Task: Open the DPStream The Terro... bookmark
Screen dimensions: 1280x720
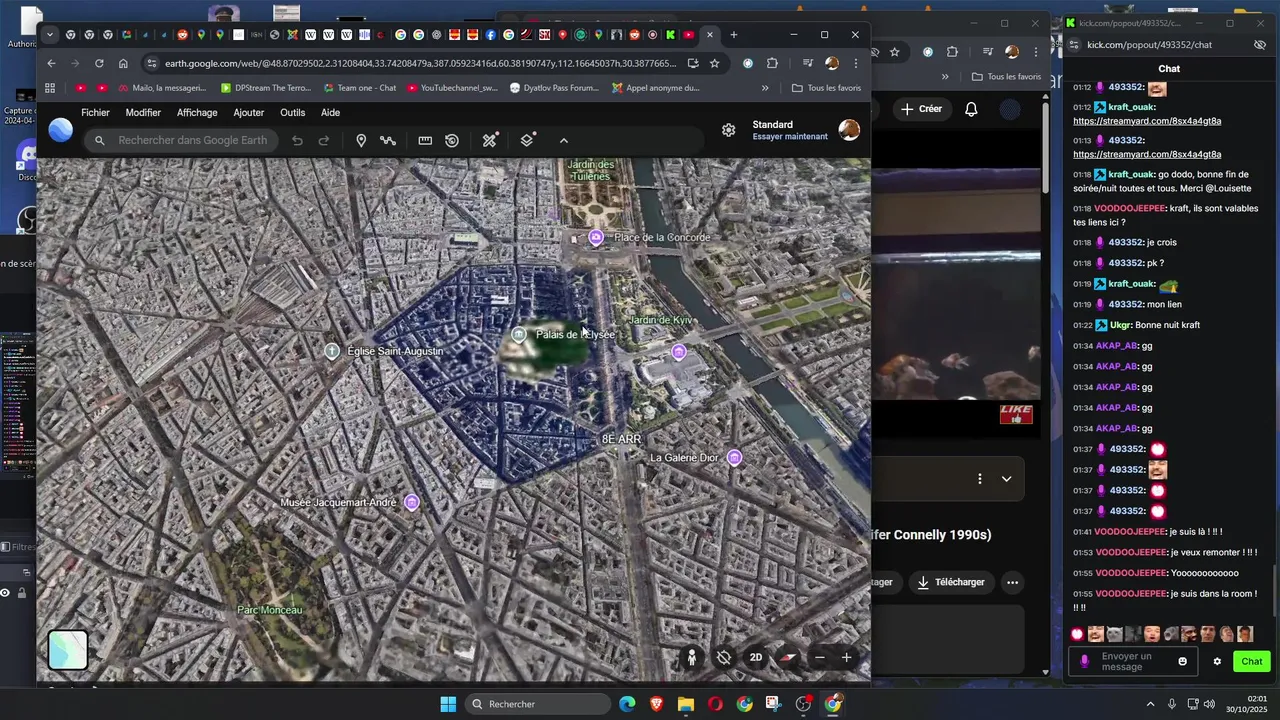Action: (266, 88)
